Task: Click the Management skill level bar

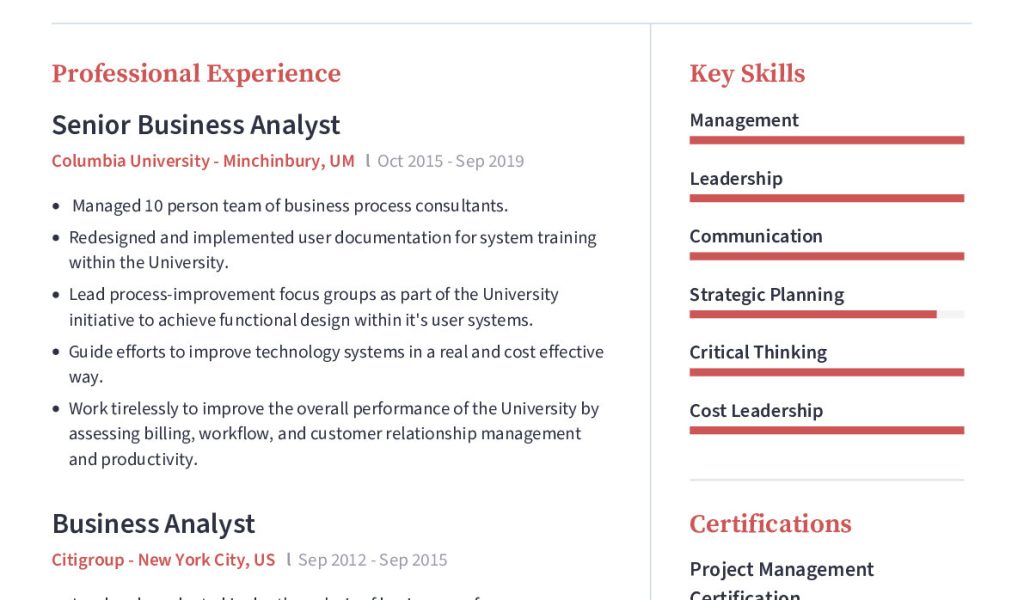Action: 826,140
